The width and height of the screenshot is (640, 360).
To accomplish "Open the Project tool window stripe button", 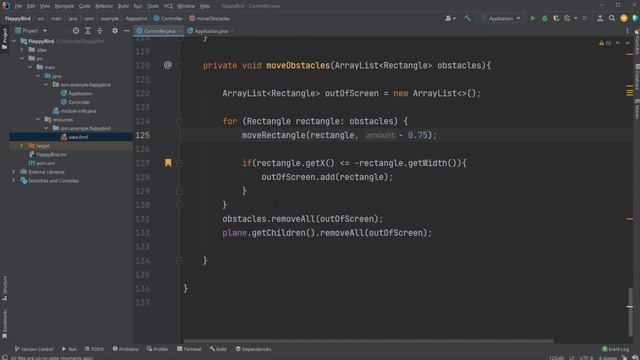I will pos(4,38).
